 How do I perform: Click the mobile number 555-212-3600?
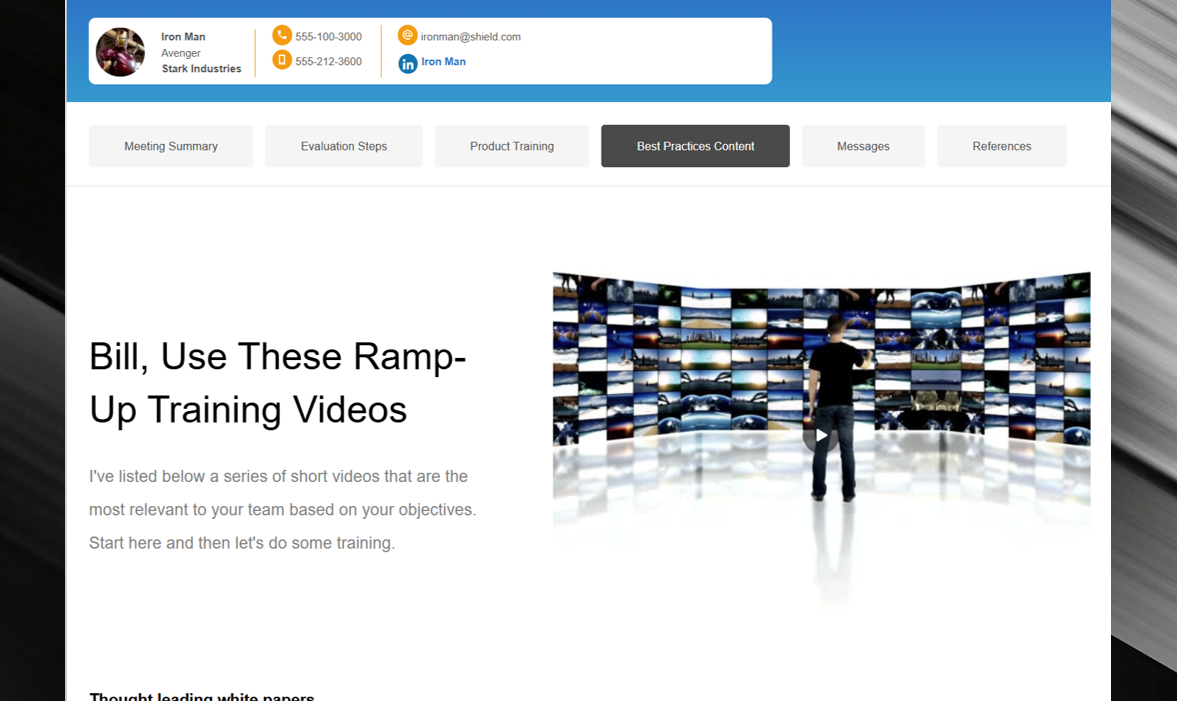pos(328,62)
